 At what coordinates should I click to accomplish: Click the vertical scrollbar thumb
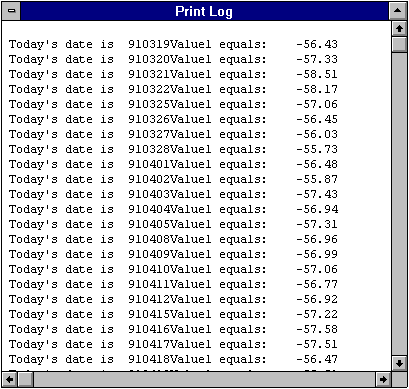coord(399,44)
